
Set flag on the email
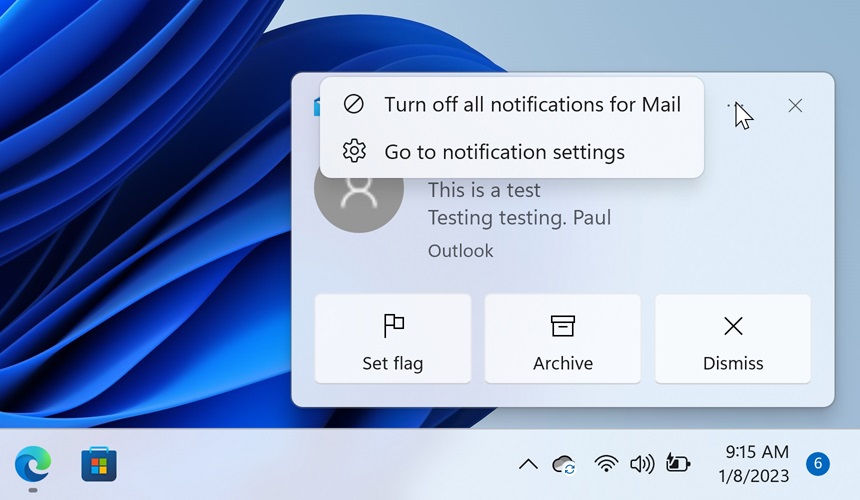(x=393, y=339)
